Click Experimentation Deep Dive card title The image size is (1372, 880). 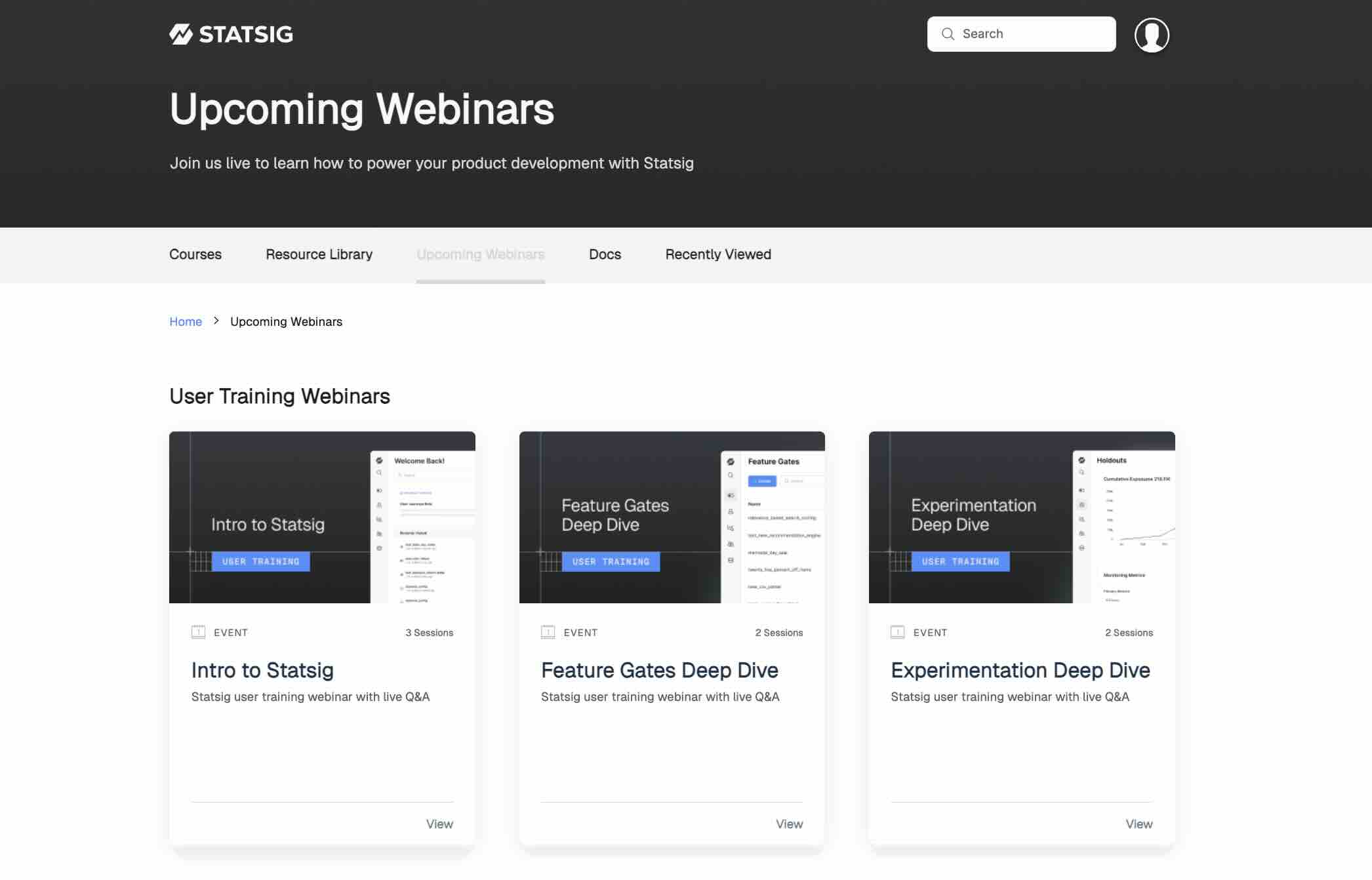pos(1020,670)
